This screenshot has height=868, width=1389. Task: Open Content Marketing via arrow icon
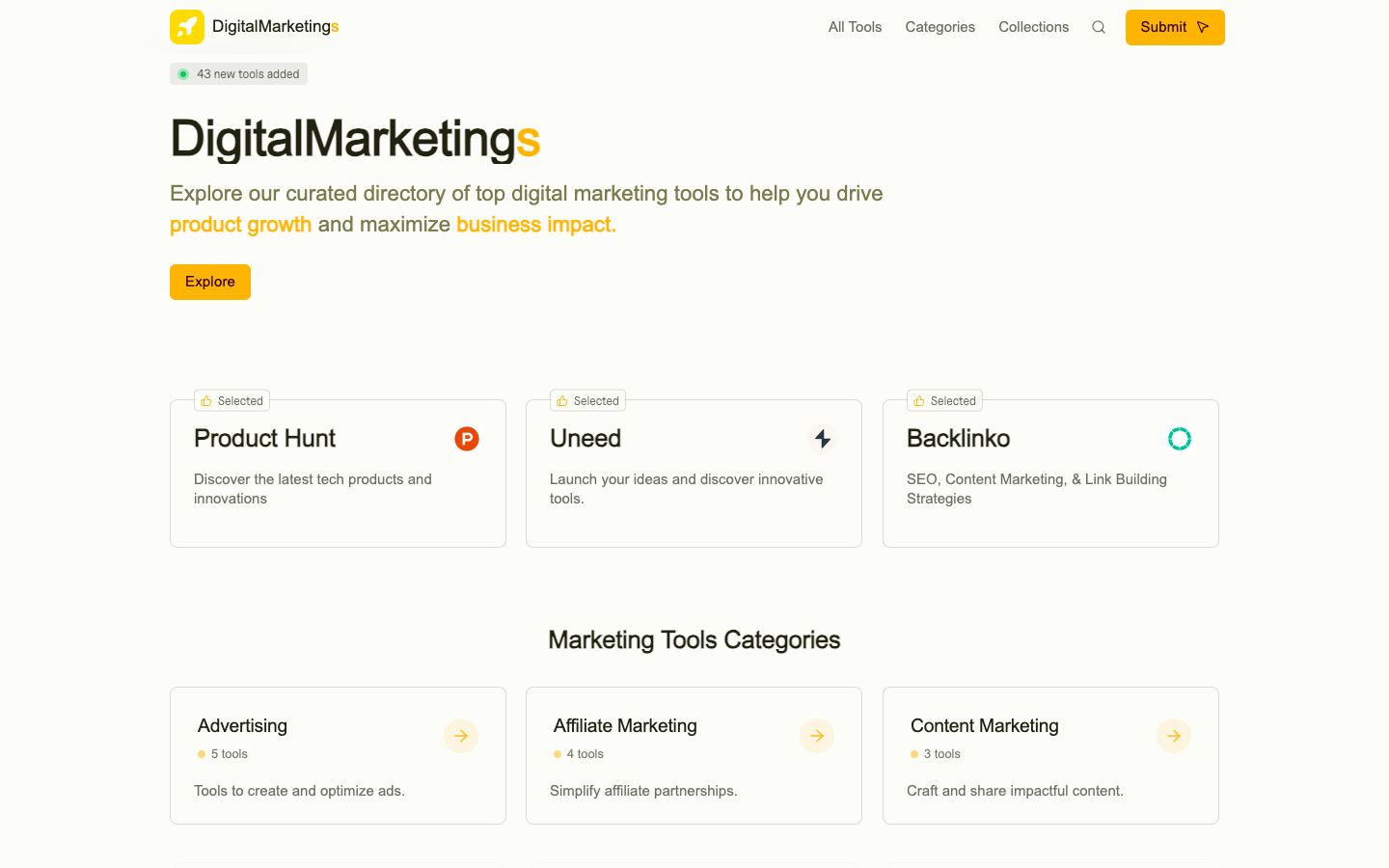[1174, 736]
